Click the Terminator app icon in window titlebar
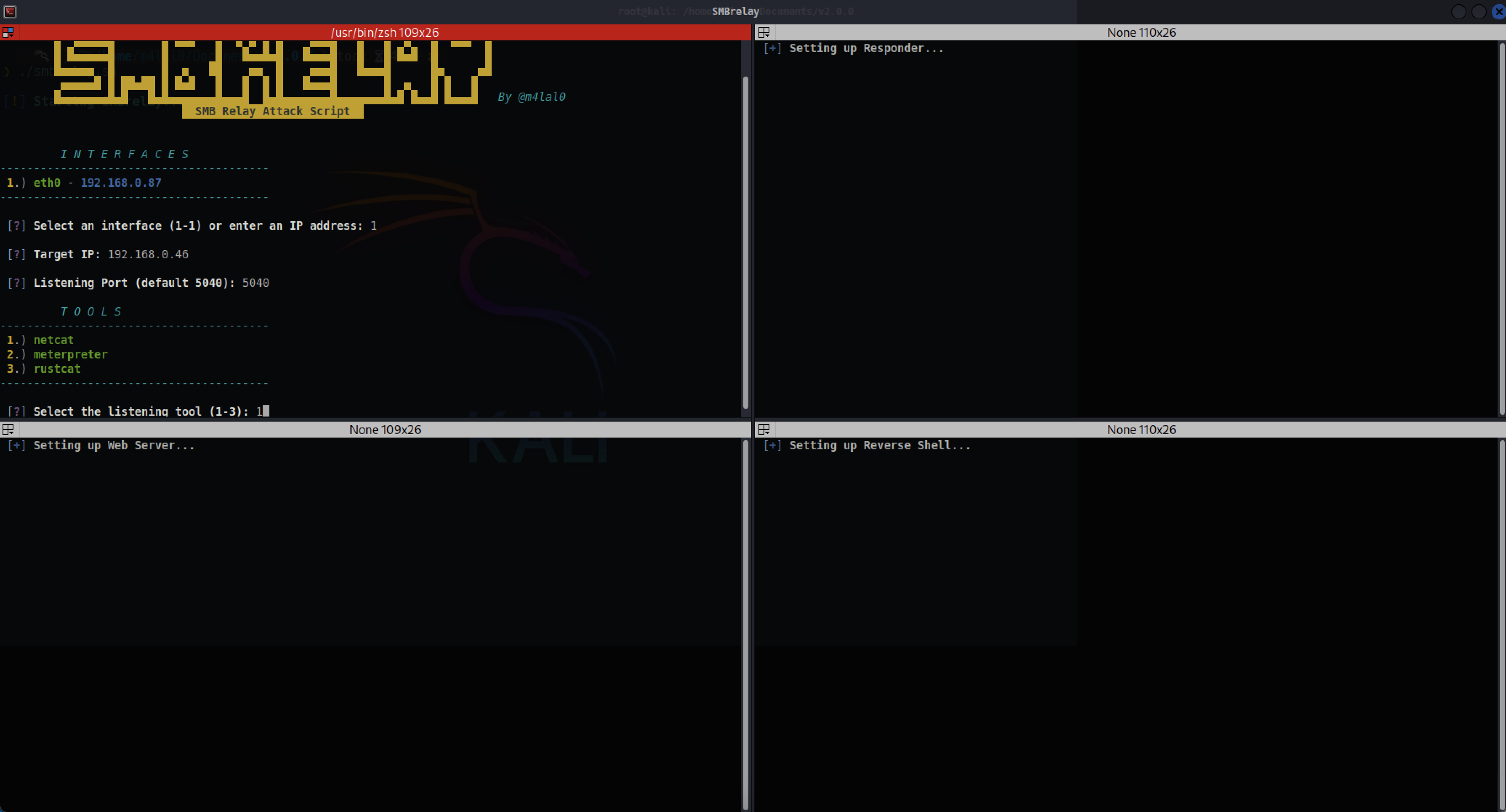 [x=10, y=11]
